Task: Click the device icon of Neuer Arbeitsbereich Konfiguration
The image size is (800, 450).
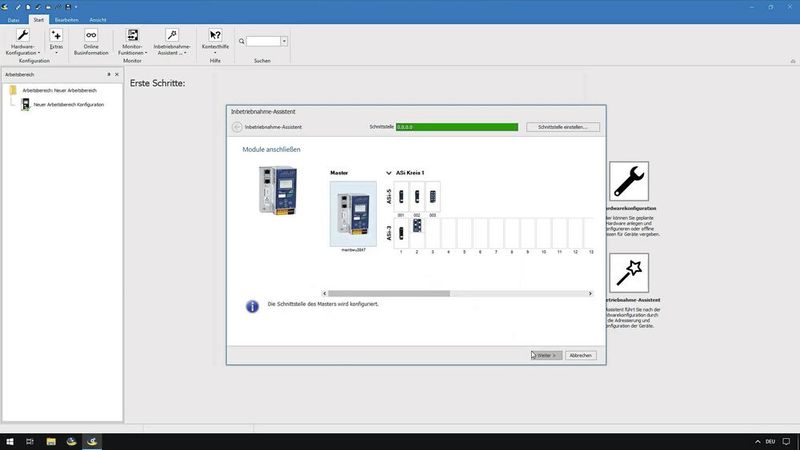Action: click(26, 104)
